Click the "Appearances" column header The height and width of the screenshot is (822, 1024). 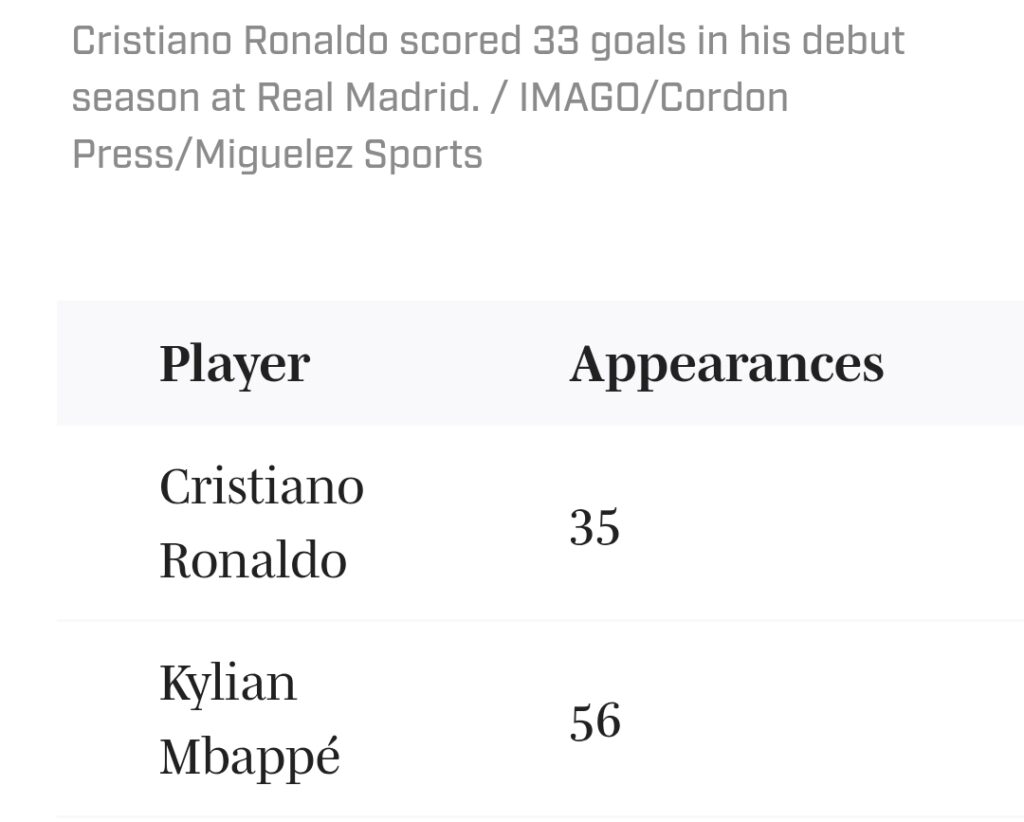point(726,364)
